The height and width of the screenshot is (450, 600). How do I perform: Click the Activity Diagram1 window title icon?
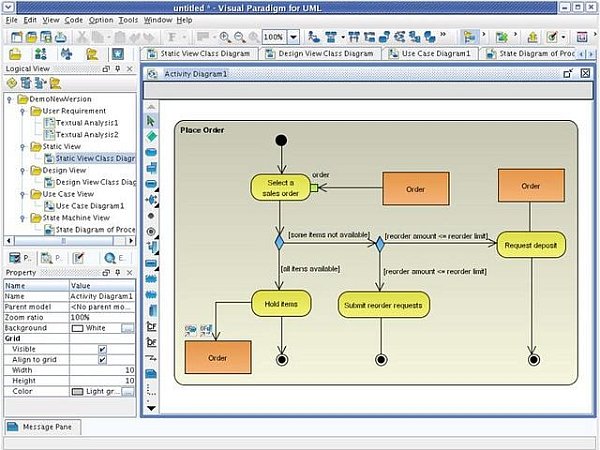tap(154, 74)
